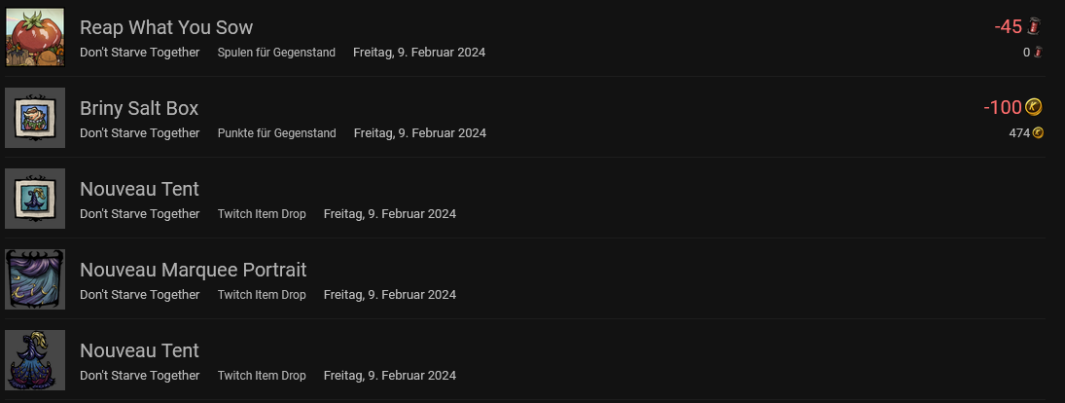Open the Reap What You Sow title
The image size is (1065, 403).
point(166,27)
